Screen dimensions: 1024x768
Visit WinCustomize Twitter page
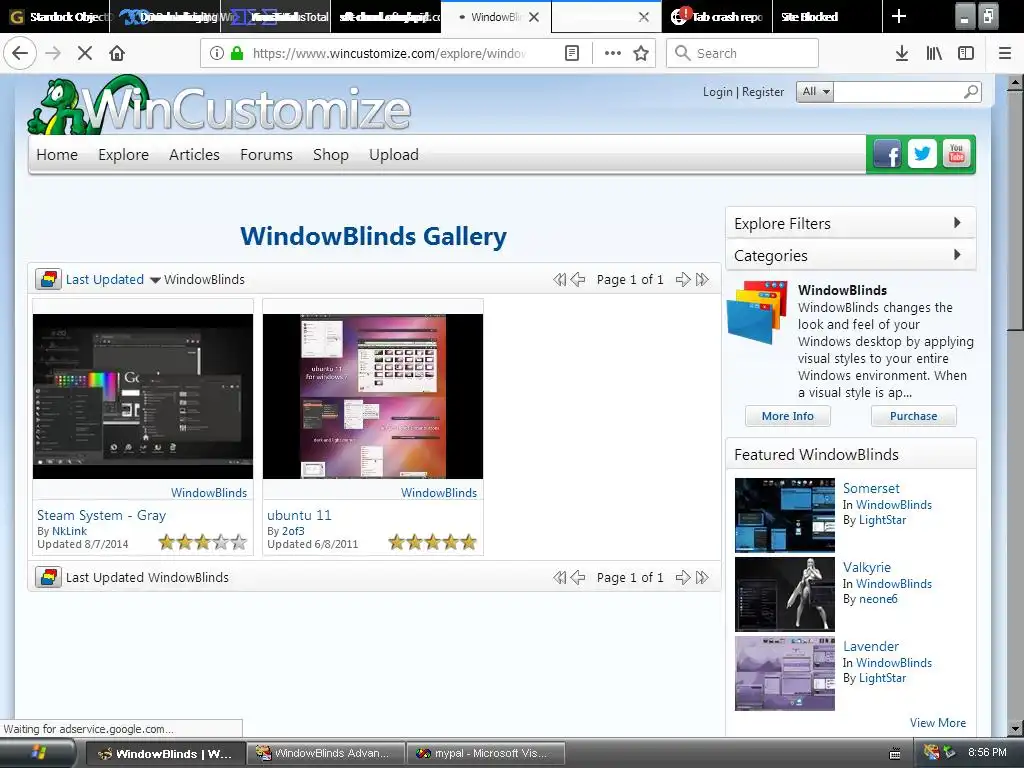[922, 154]
